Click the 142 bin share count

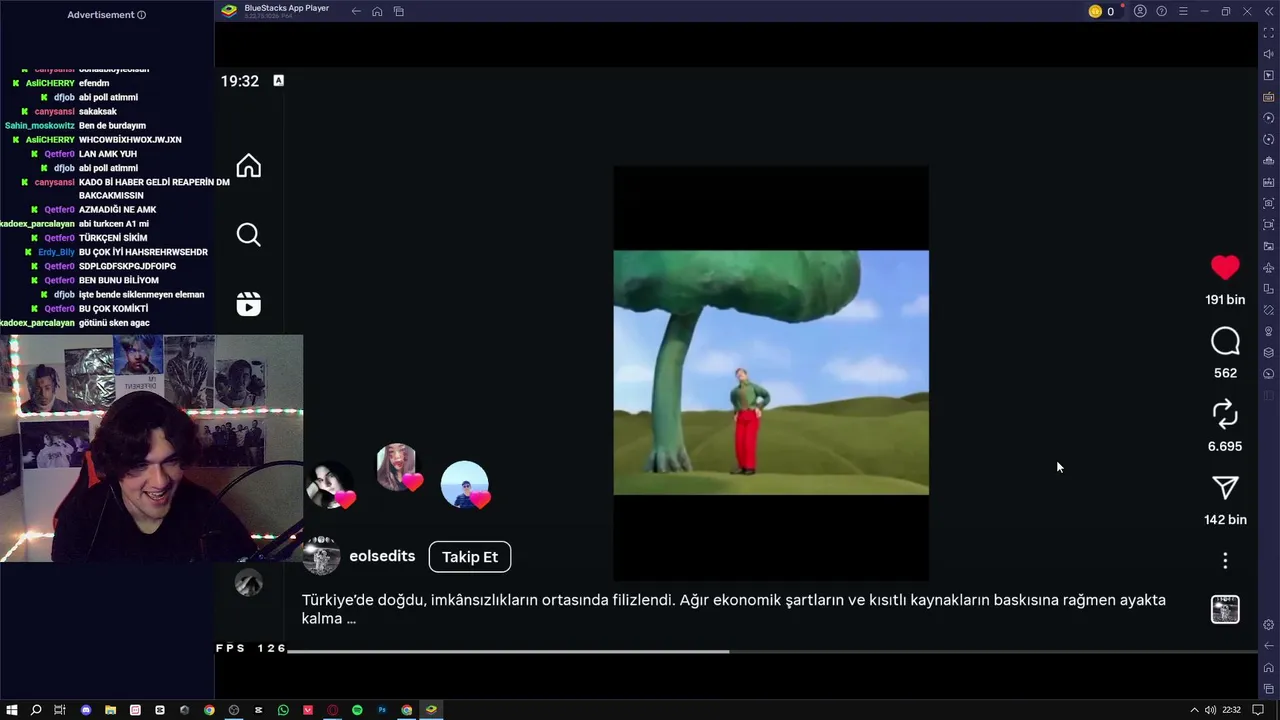pos(1225,520)
